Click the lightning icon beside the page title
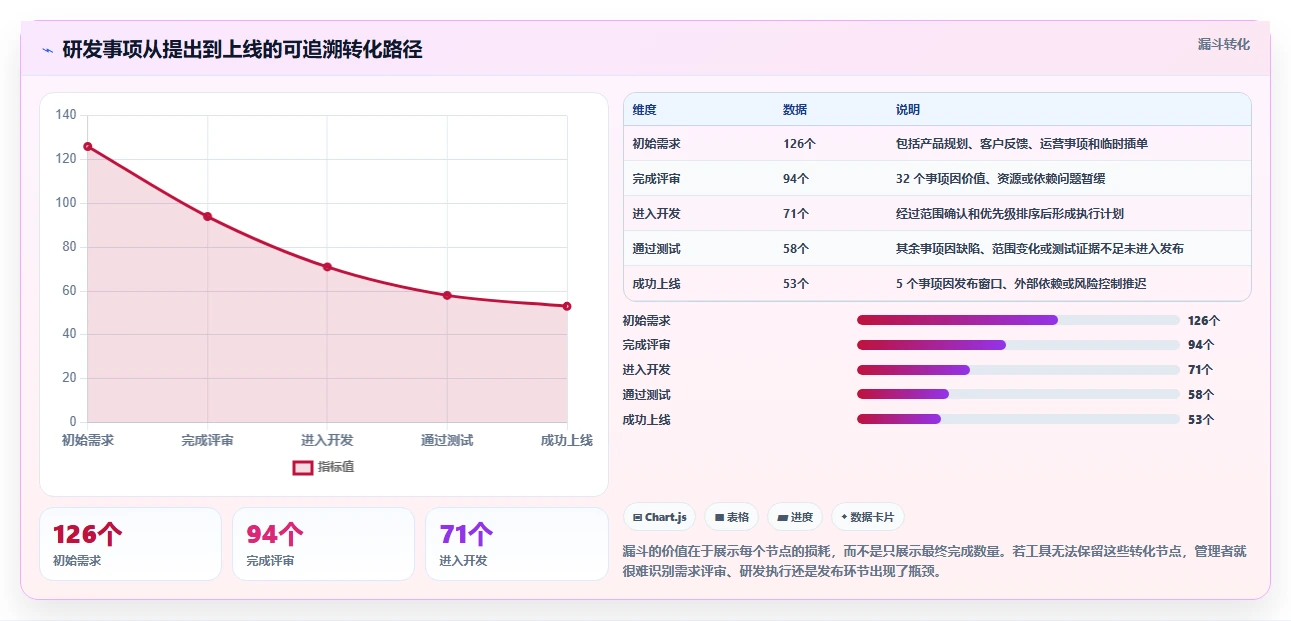This screenshot has width=1291, height=621. coord(47,50)
